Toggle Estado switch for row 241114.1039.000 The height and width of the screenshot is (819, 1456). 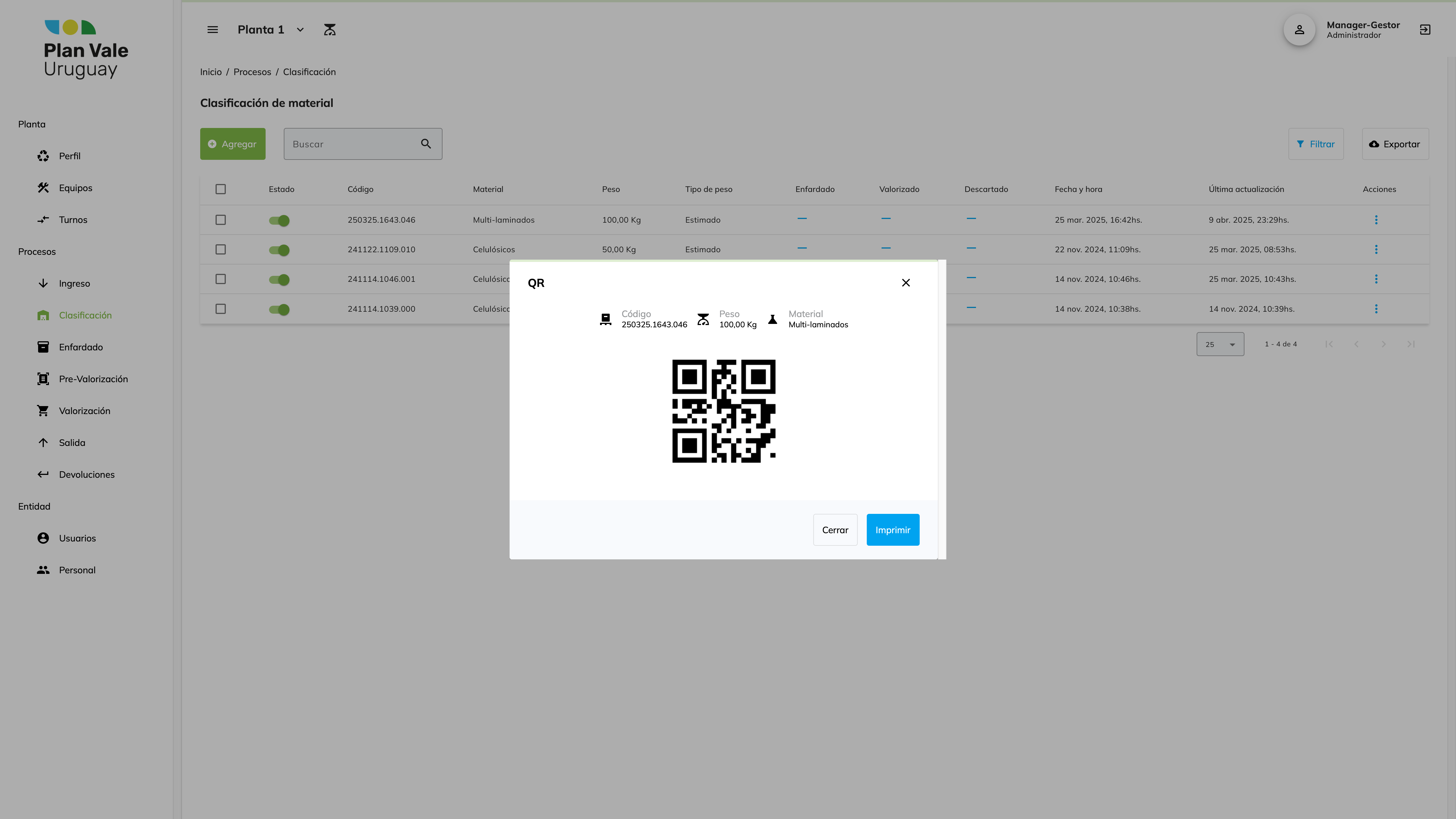(279, 310)
